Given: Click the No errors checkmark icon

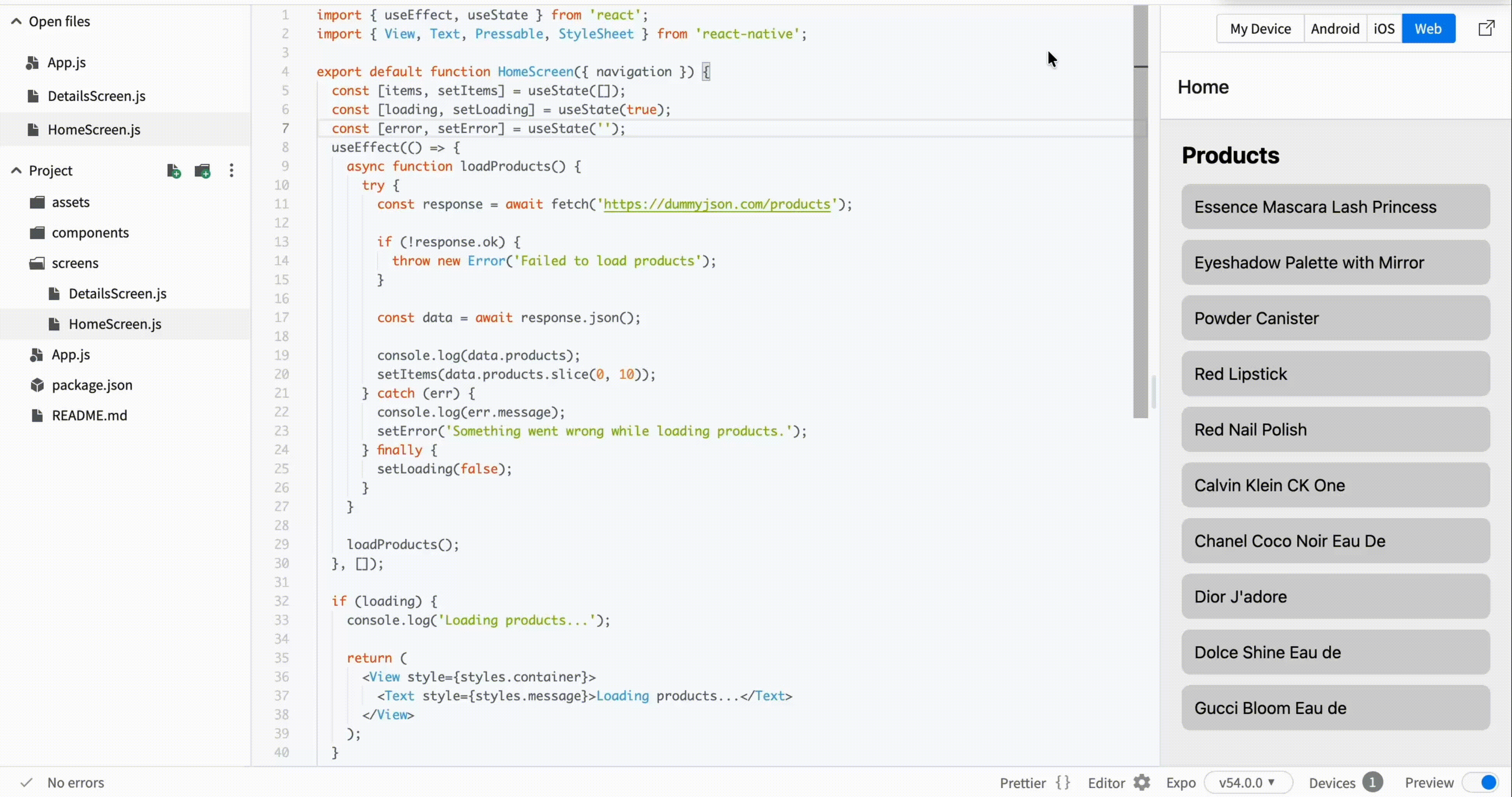Looking at the screenshot, I should click(x=27, y=782).
